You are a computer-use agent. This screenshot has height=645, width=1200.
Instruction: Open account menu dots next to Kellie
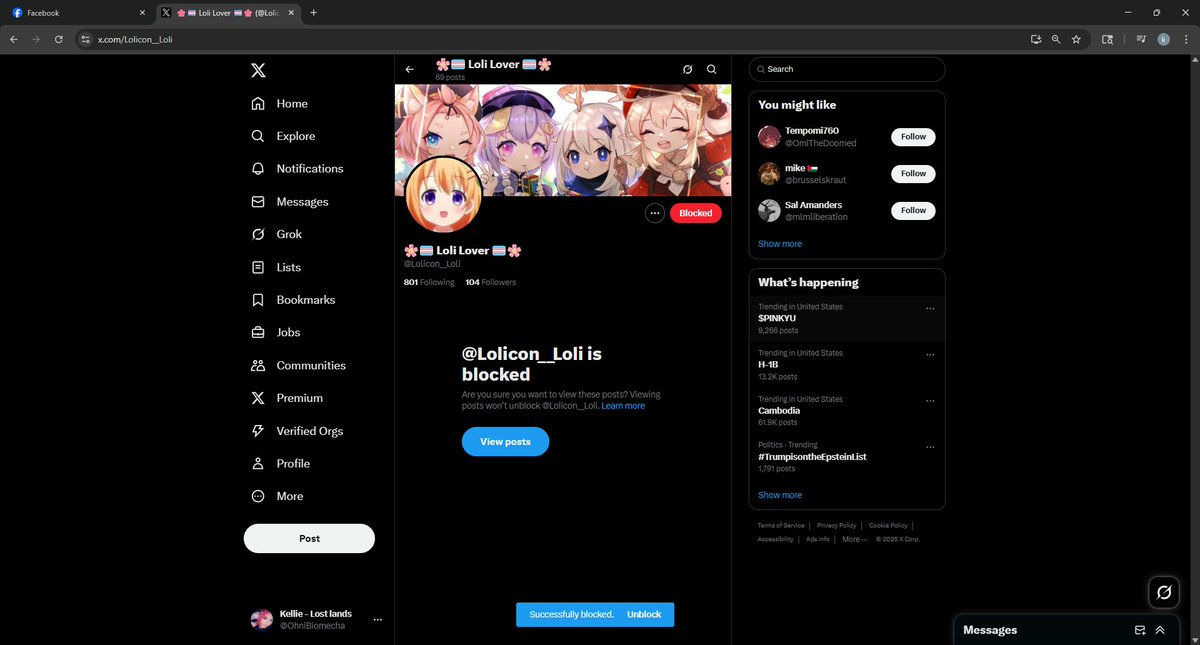377,620
